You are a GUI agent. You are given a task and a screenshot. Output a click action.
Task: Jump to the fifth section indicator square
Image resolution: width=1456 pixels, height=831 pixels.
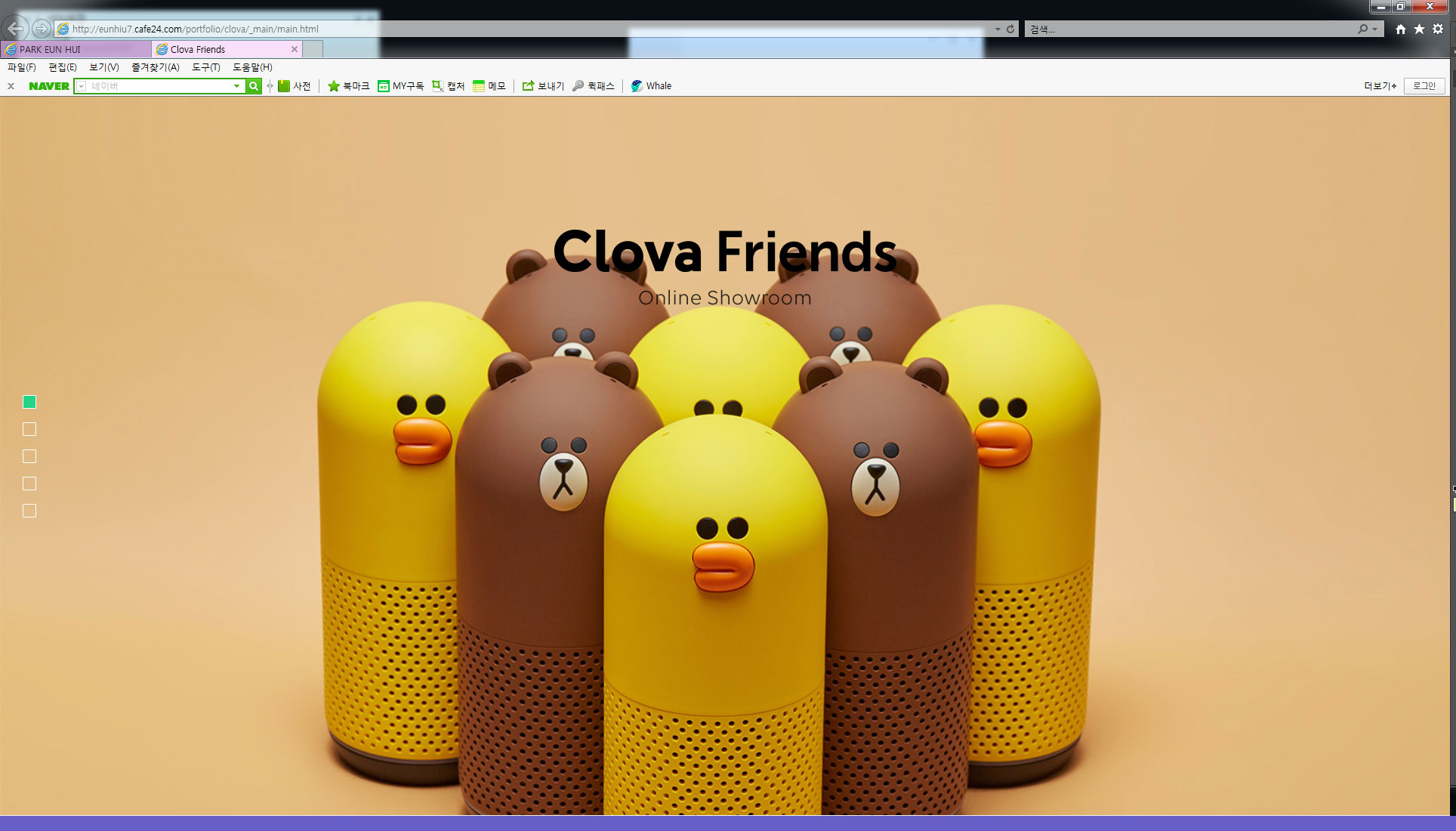tap(29, 511)
